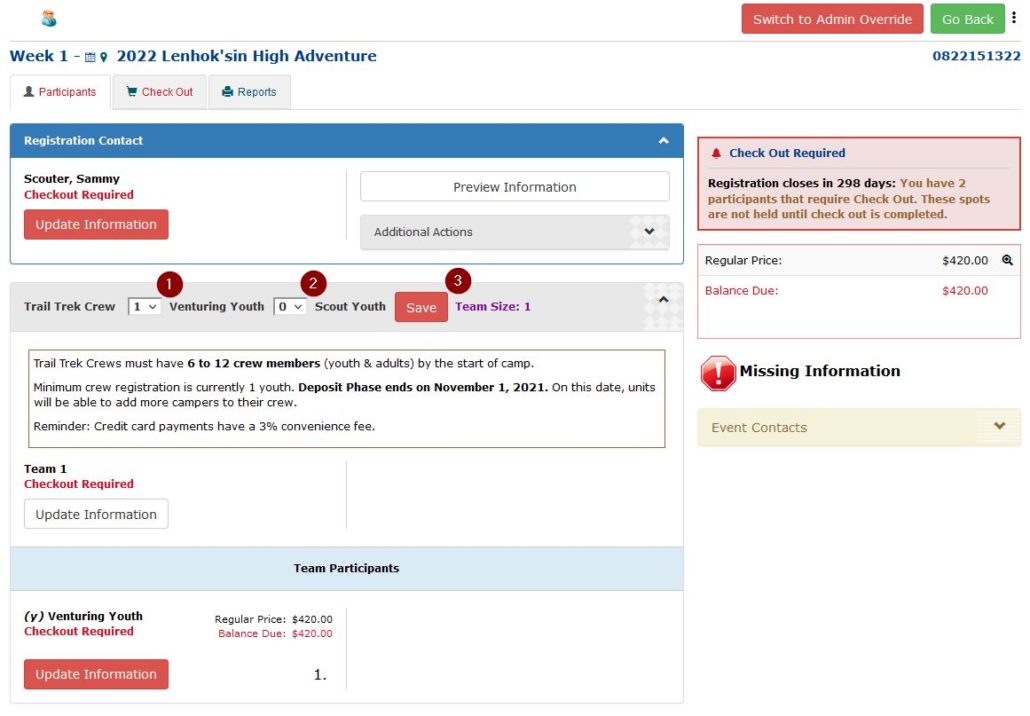Collapse the Registration Contact panel
Screen dimensions: 1030x716
click(x=663, y=141)
